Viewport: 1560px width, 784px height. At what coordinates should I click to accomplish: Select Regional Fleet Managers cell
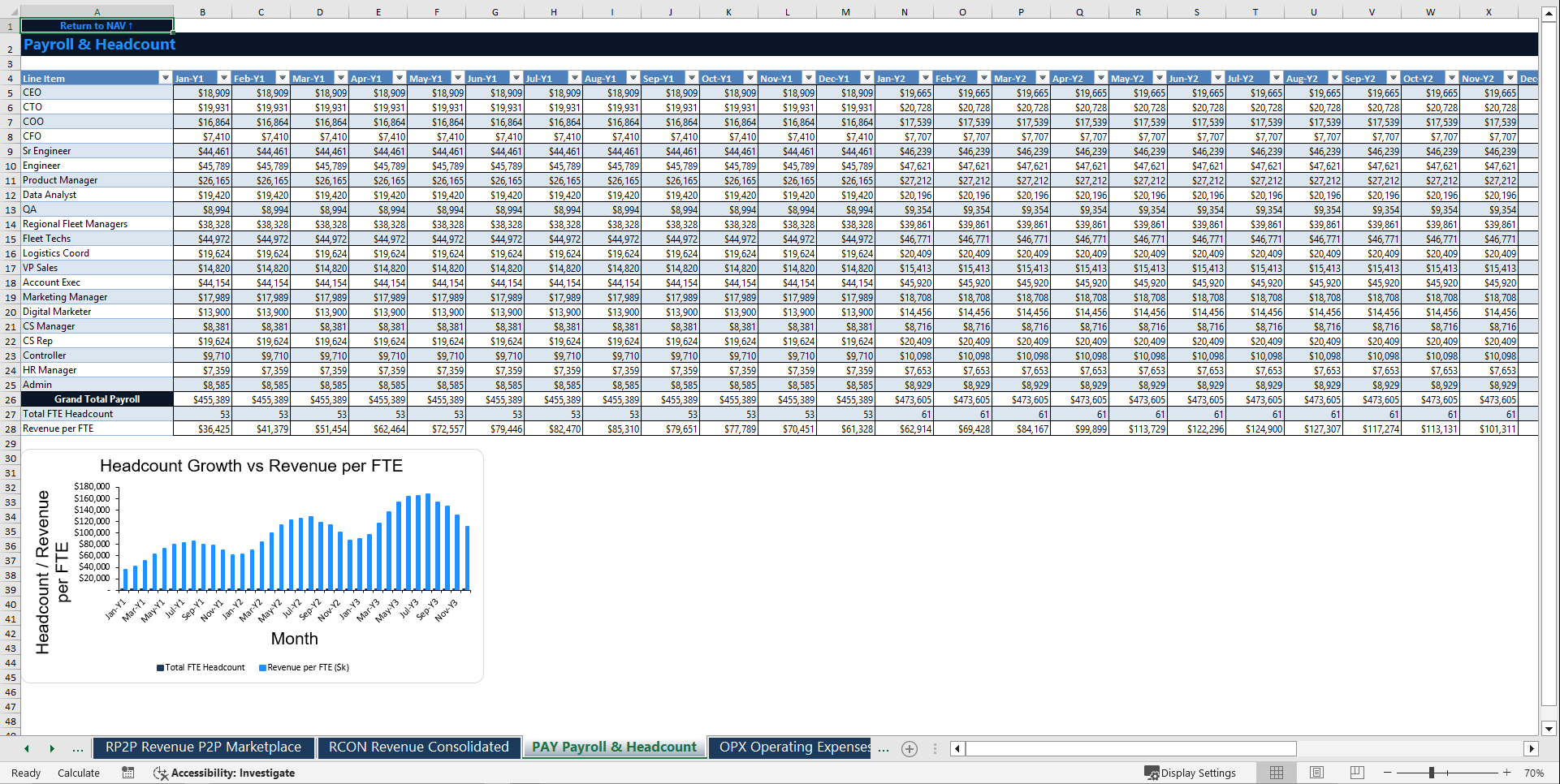click(97, 224)
